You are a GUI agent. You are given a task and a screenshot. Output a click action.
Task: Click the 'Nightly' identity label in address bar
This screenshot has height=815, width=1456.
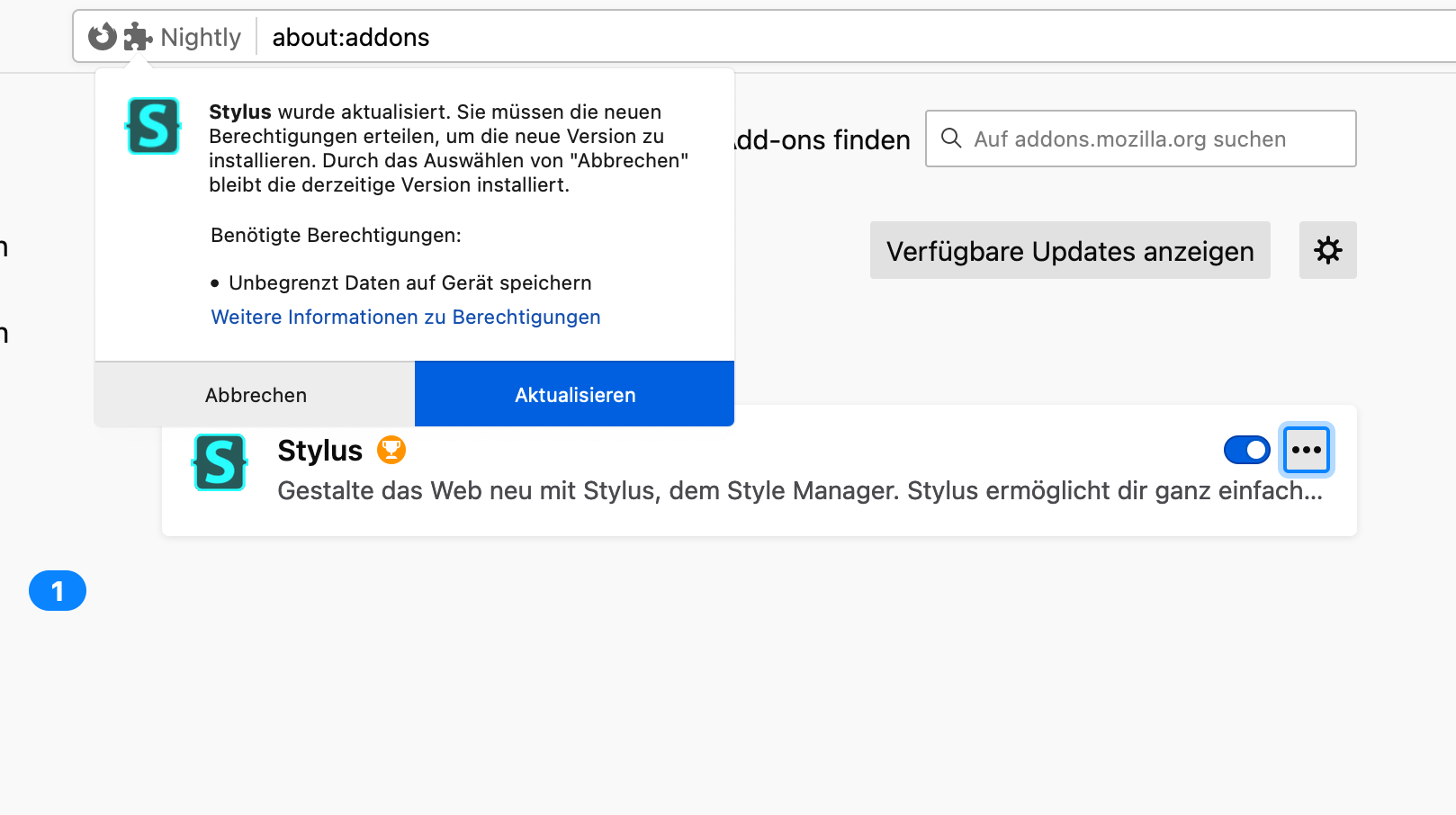click(201, 38)
